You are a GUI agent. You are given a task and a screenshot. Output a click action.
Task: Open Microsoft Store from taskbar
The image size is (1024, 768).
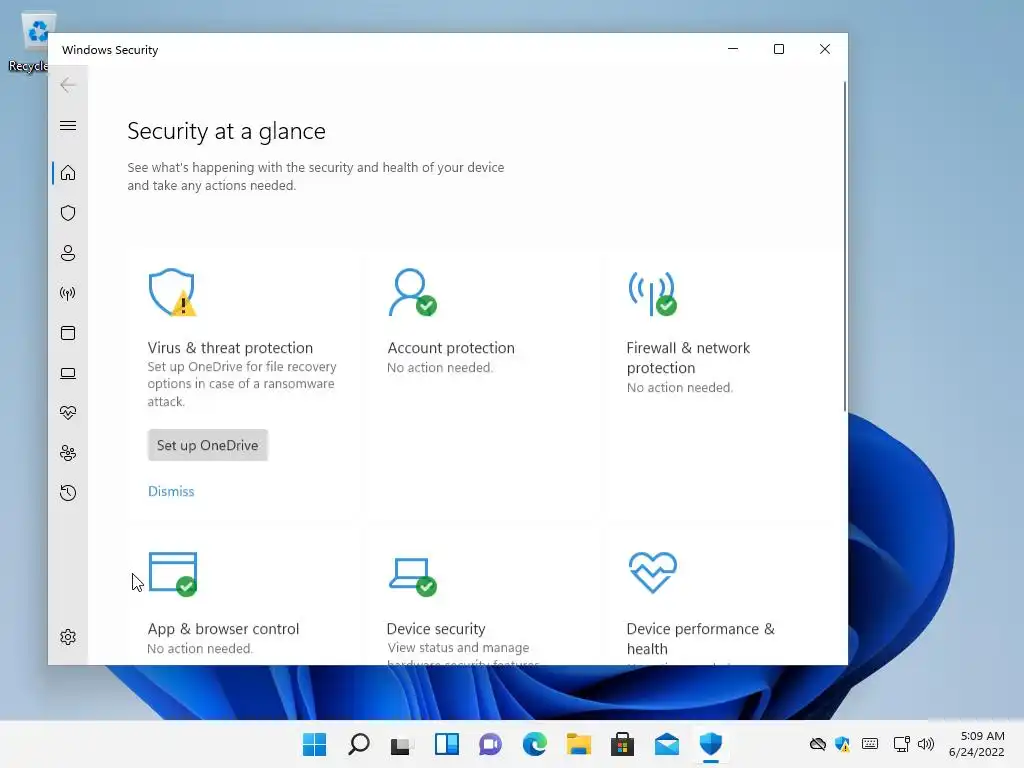pos(622,744)
